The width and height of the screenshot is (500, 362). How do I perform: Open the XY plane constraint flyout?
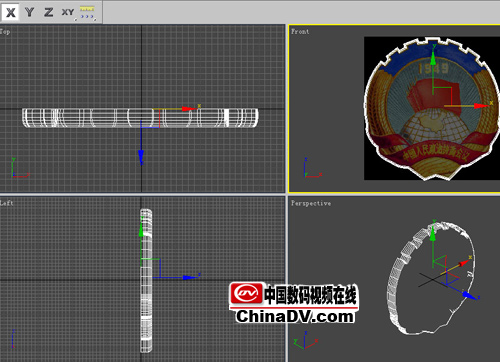click(x=68, y=12)
